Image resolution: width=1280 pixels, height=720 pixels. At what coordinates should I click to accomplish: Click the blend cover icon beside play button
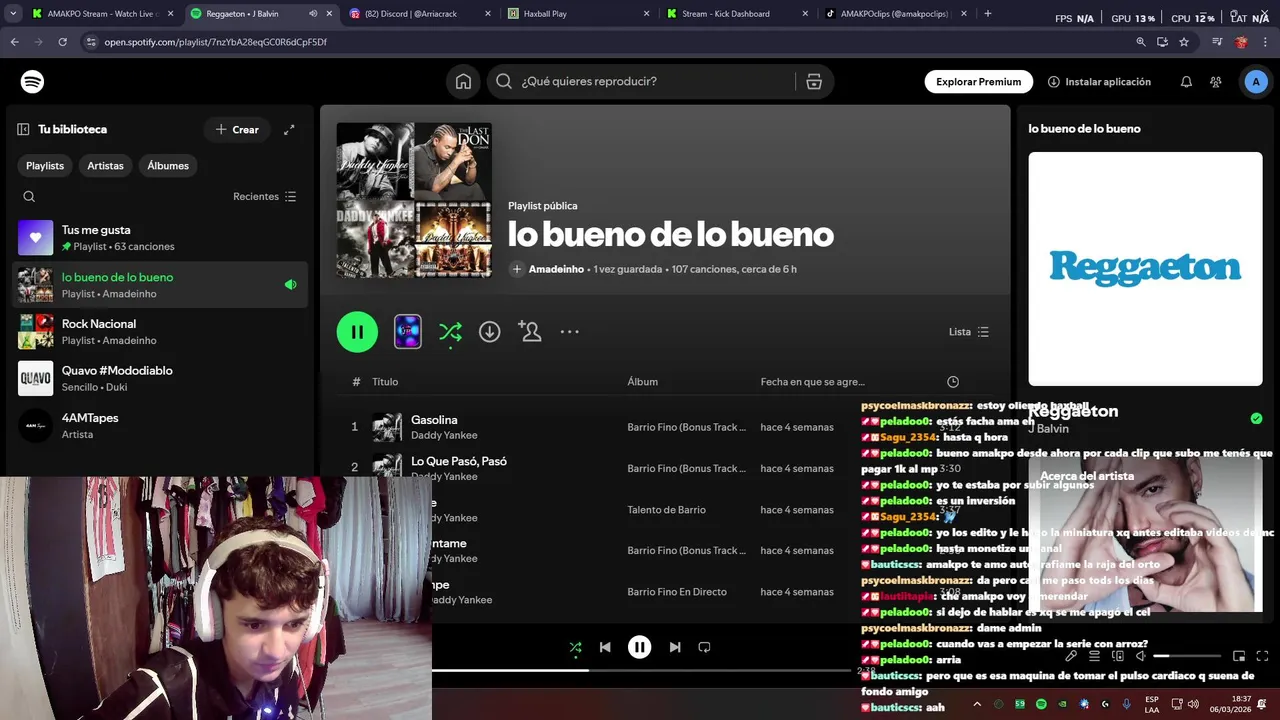click(x=408, y=332)
